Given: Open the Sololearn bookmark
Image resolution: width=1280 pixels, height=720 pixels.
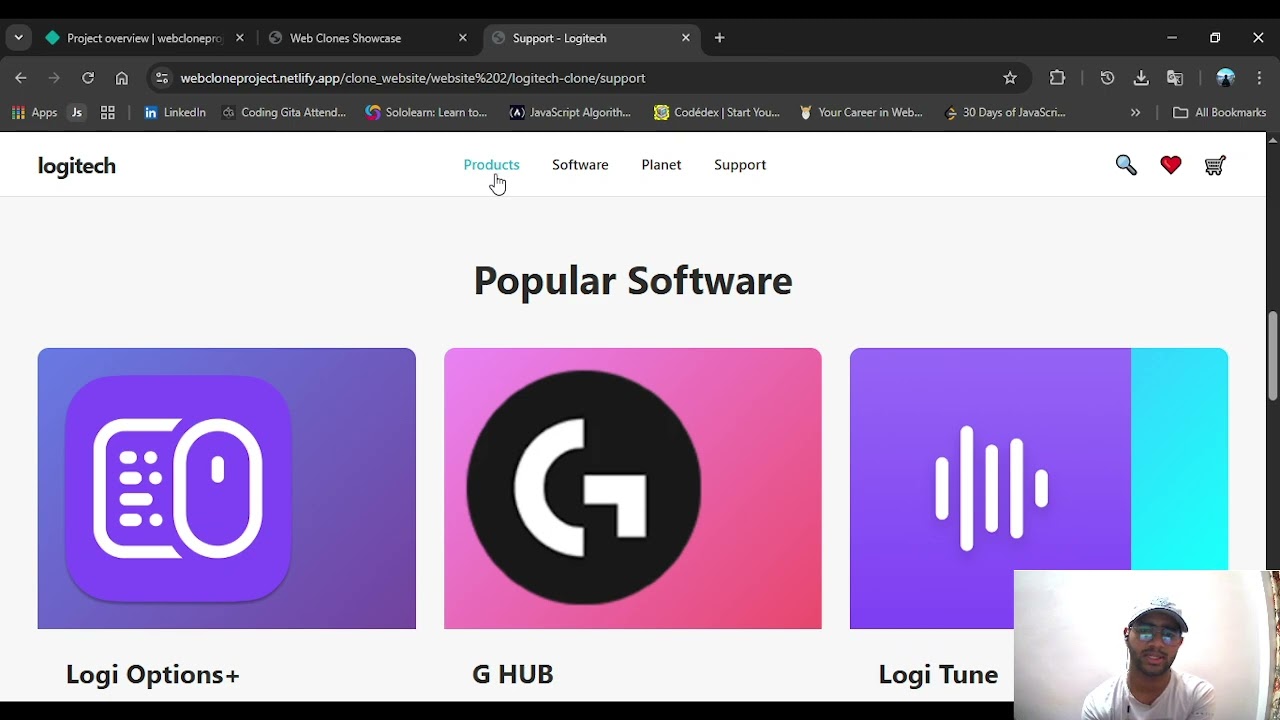Looking at the screenshot, I should pos(426,112).
